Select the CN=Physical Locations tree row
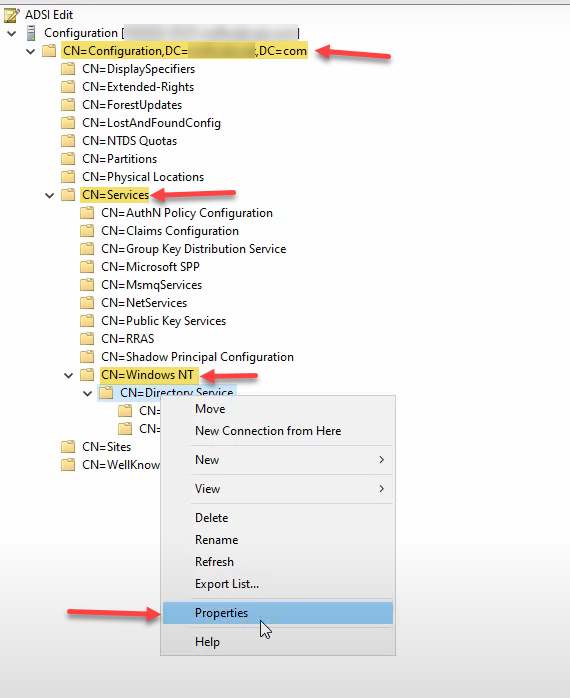 (x=143, y=177)
